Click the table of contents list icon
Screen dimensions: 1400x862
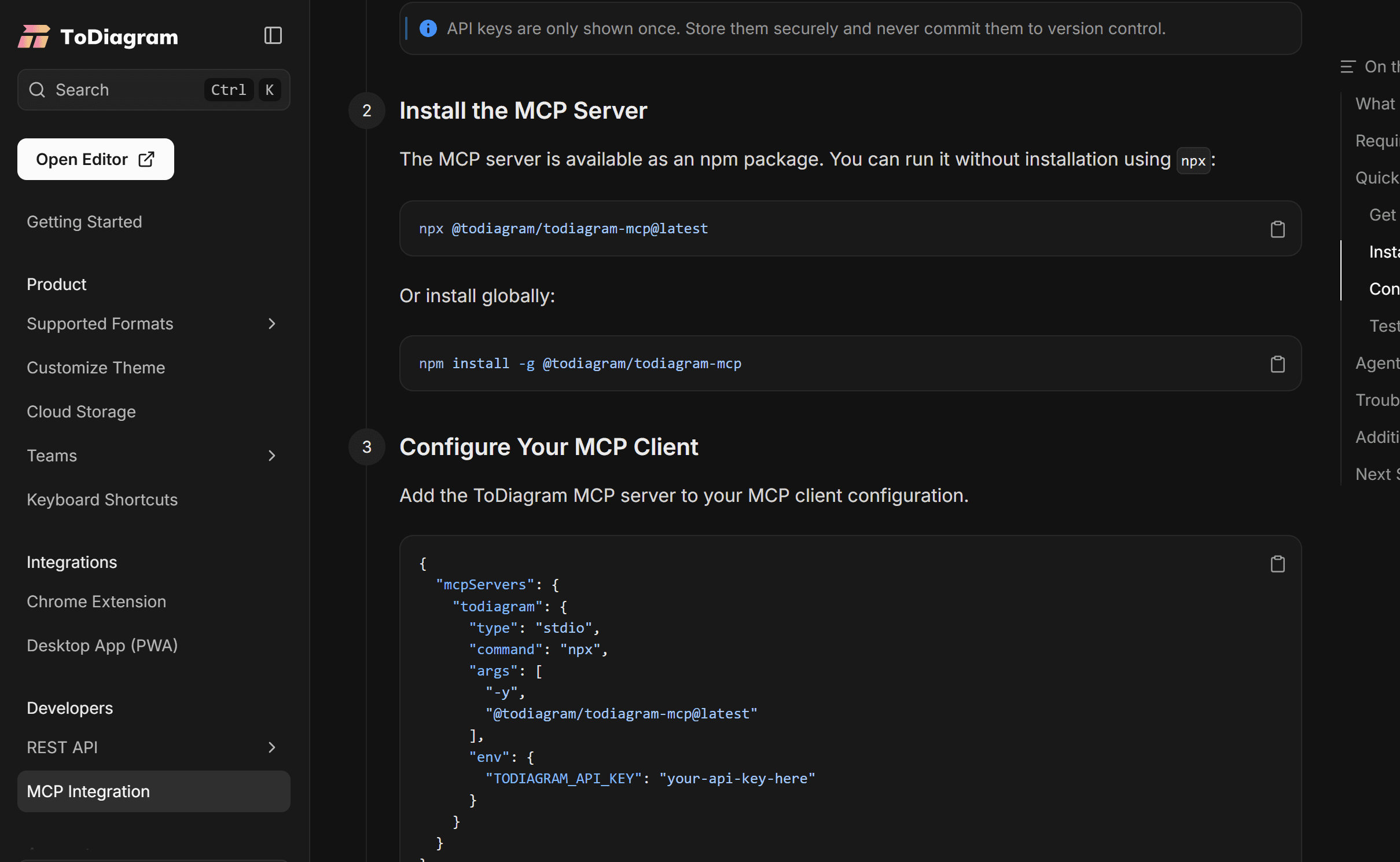coord(1347,67)
